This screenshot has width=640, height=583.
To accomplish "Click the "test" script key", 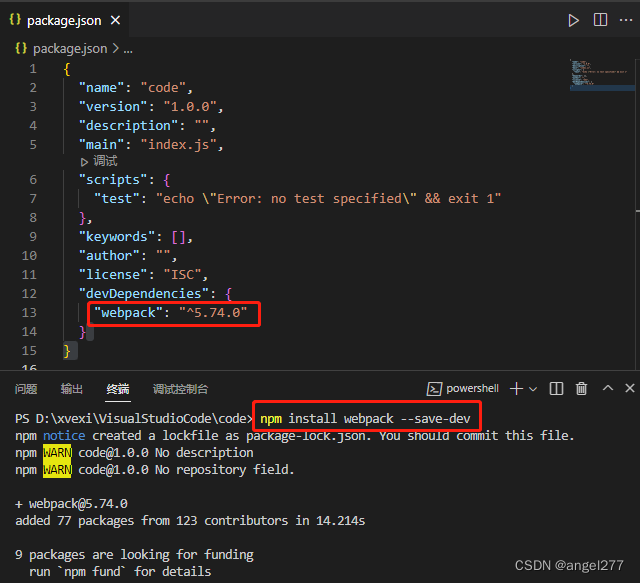I will (117, 199).
